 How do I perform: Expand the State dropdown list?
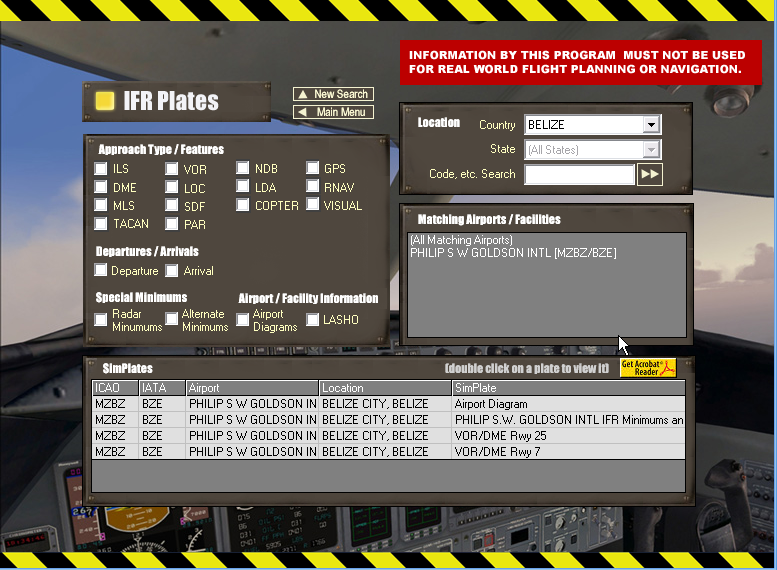coord(651,150)
